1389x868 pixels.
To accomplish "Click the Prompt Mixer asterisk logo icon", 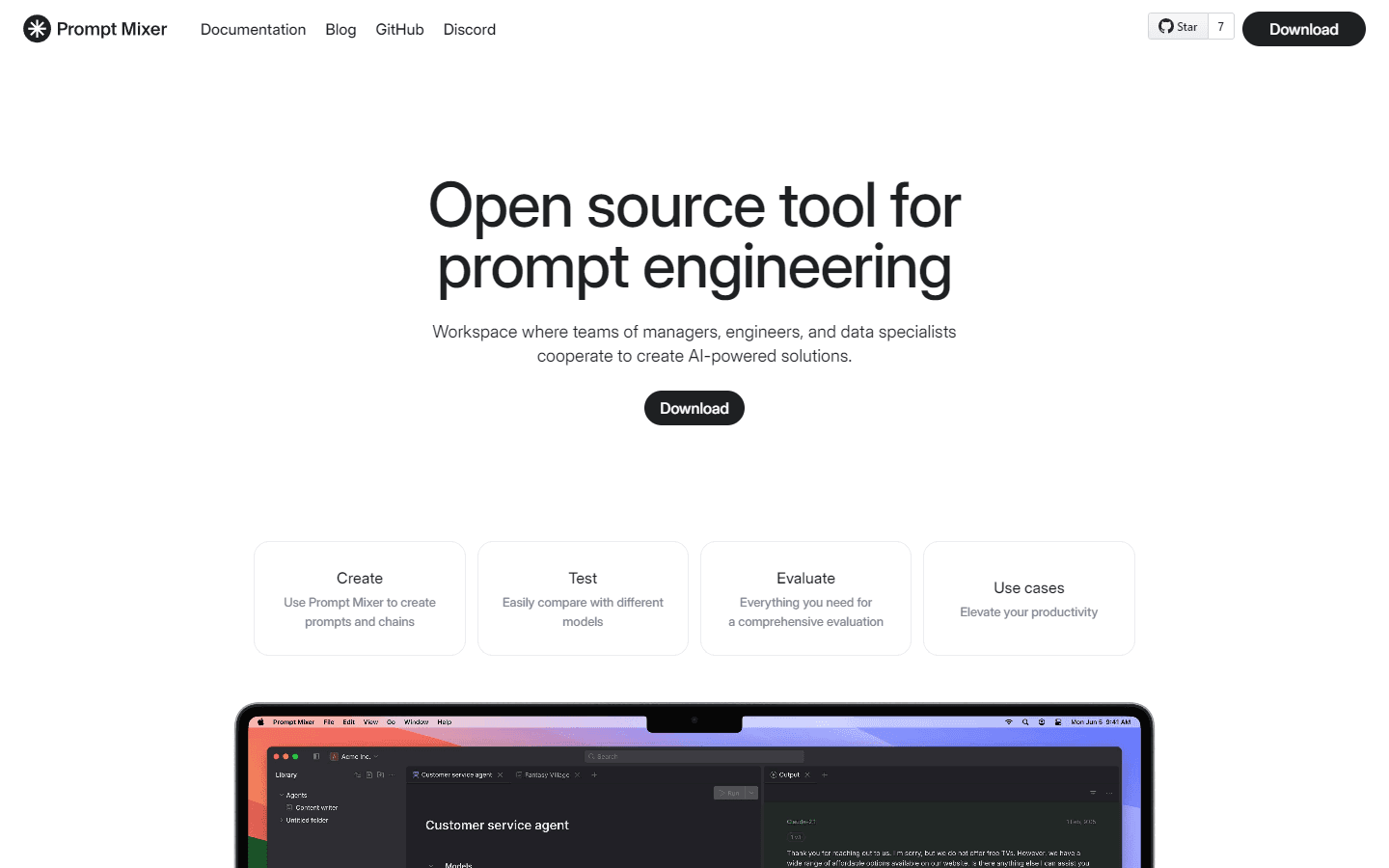I will pyautogui.click(x=37, y=29).
